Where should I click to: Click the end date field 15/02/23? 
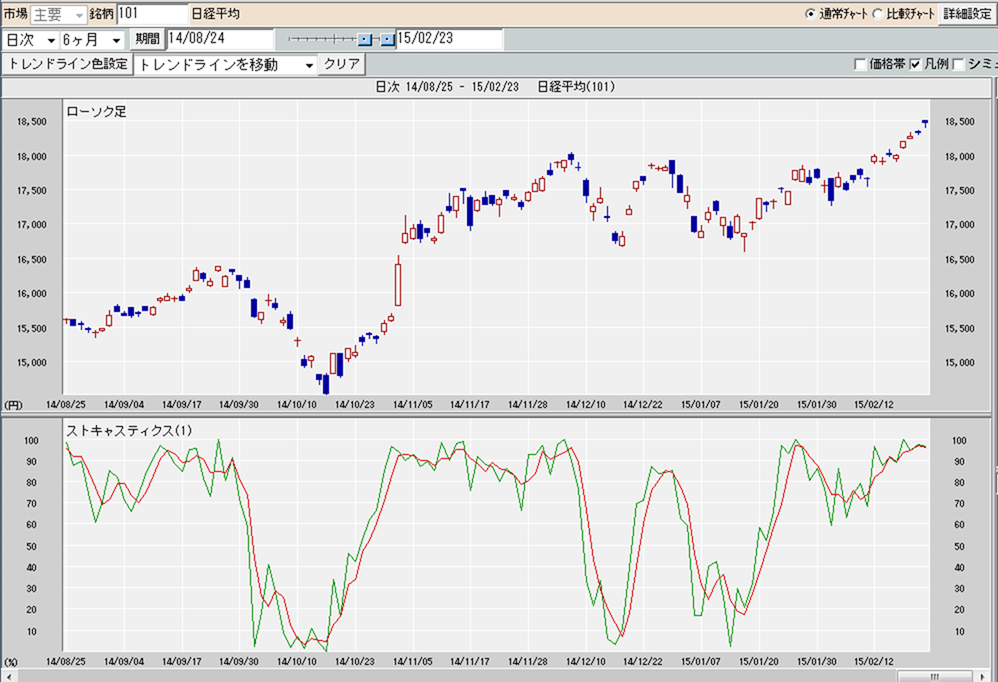(x=449, y=39)
